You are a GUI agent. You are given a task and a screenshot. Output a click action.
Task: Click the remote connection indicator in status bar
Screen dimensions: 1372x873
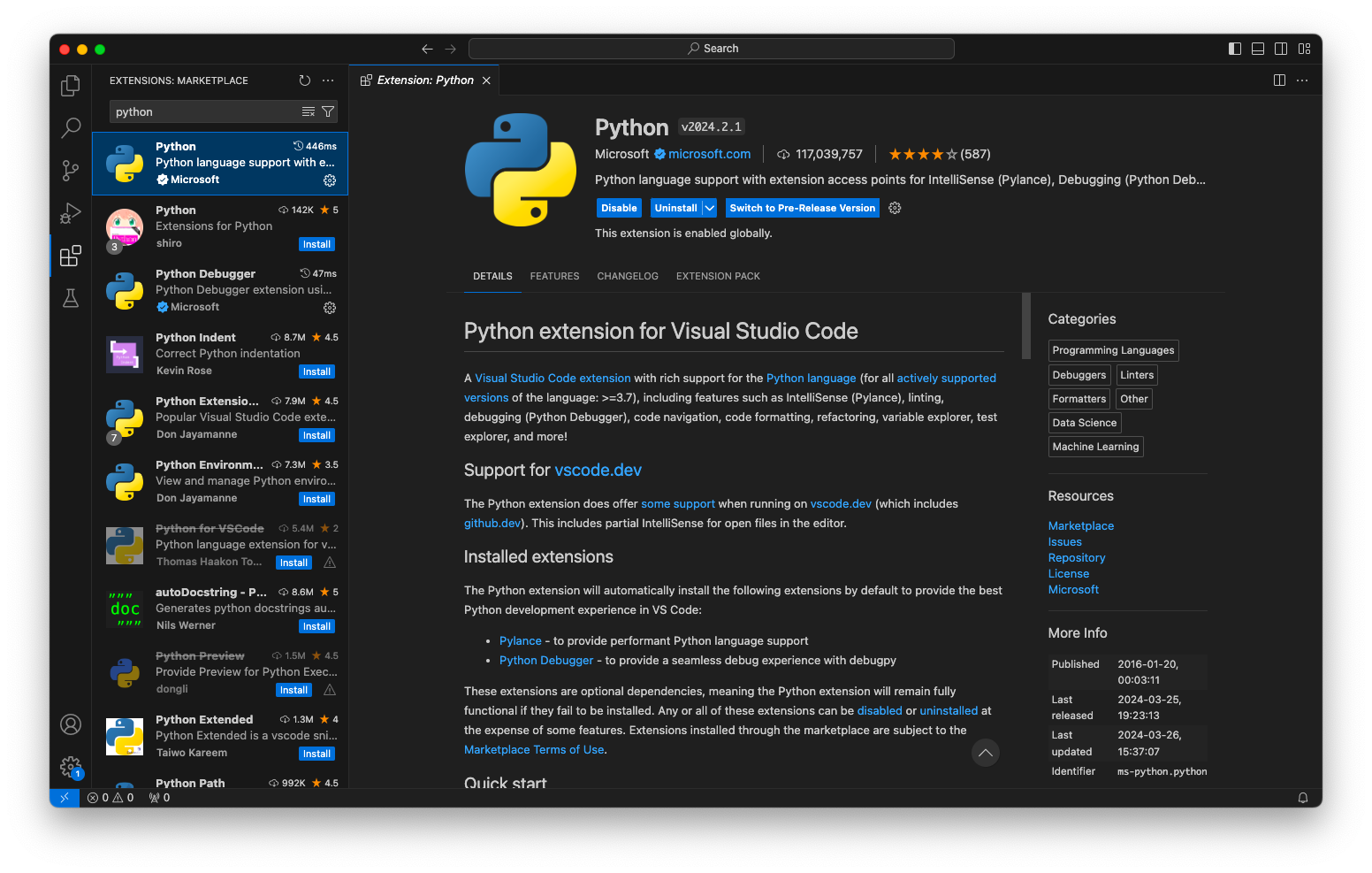64,797
